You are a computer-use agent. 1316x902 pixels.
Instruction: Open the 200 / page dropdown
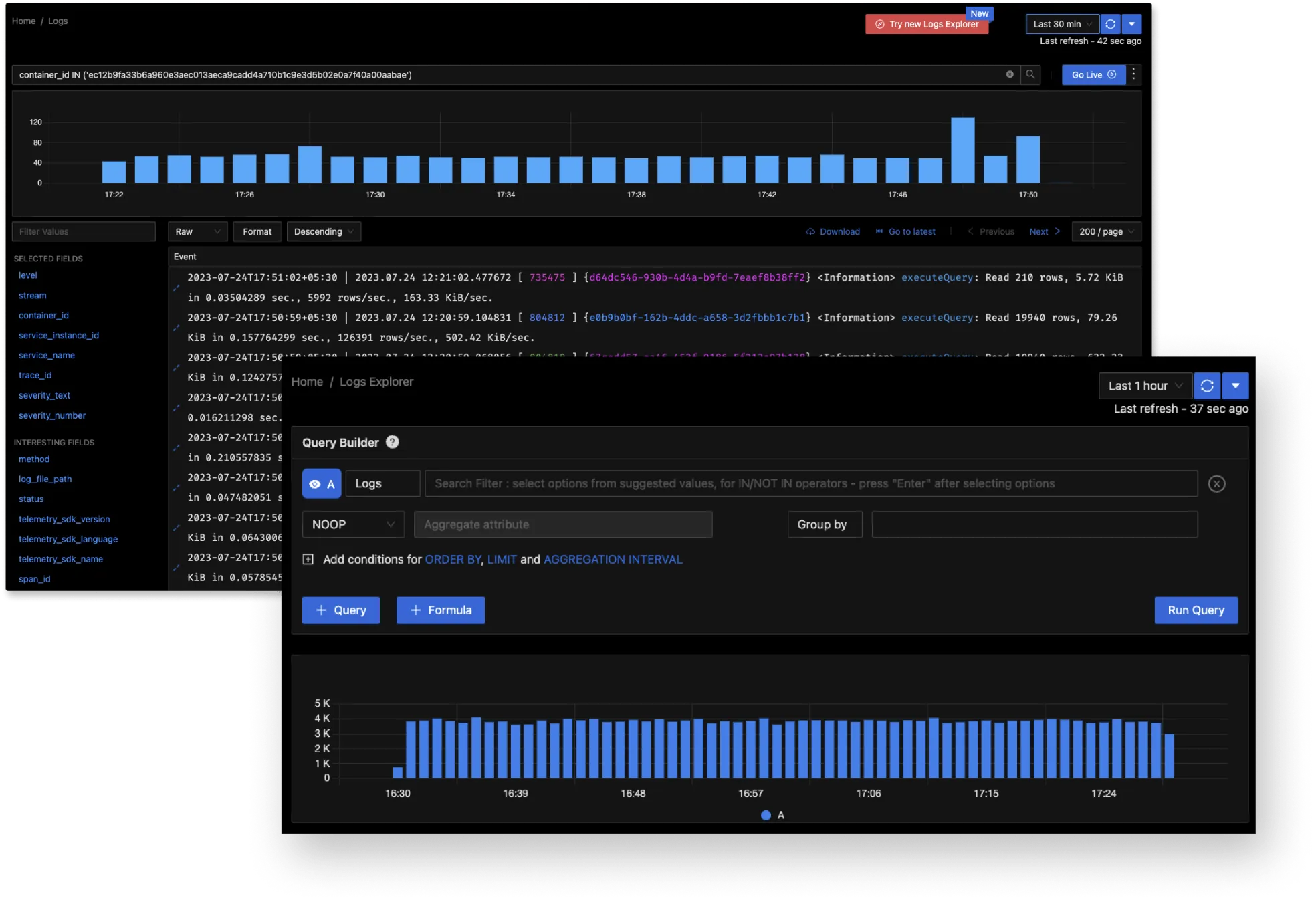tap(1106, 231)
